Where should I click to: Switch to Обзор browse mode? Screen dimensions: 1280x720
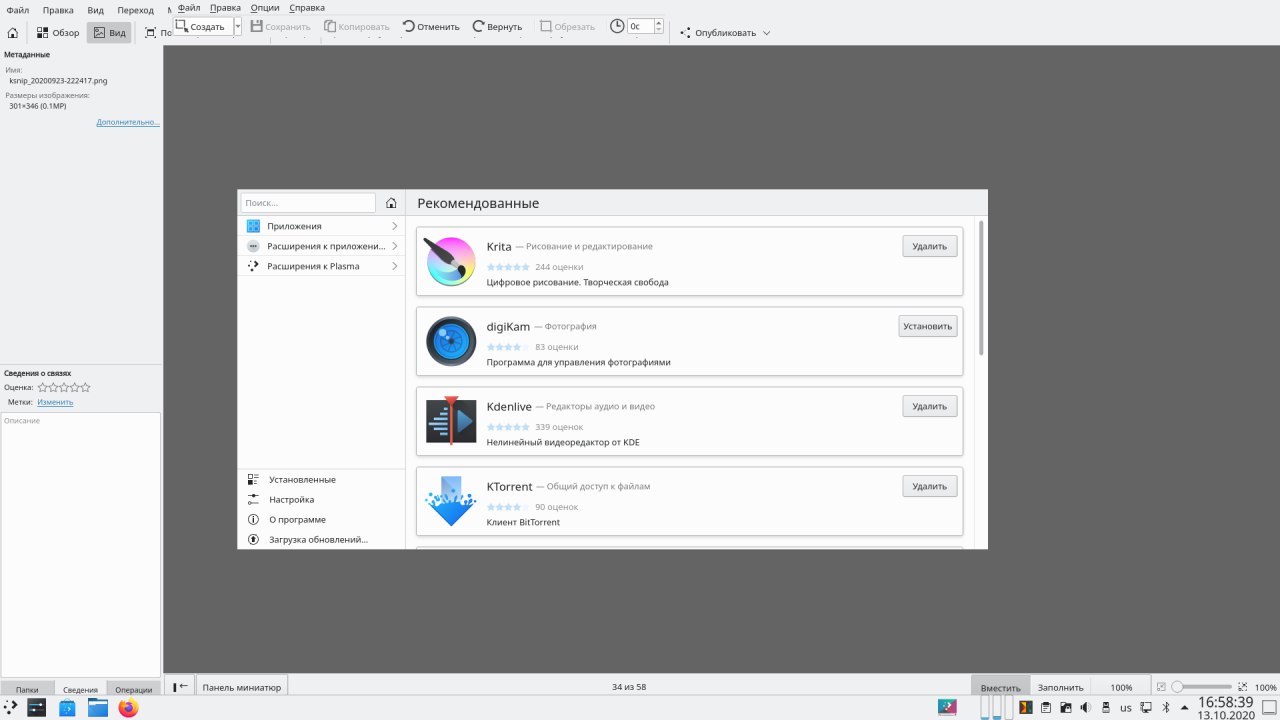(x=58, y=33)
